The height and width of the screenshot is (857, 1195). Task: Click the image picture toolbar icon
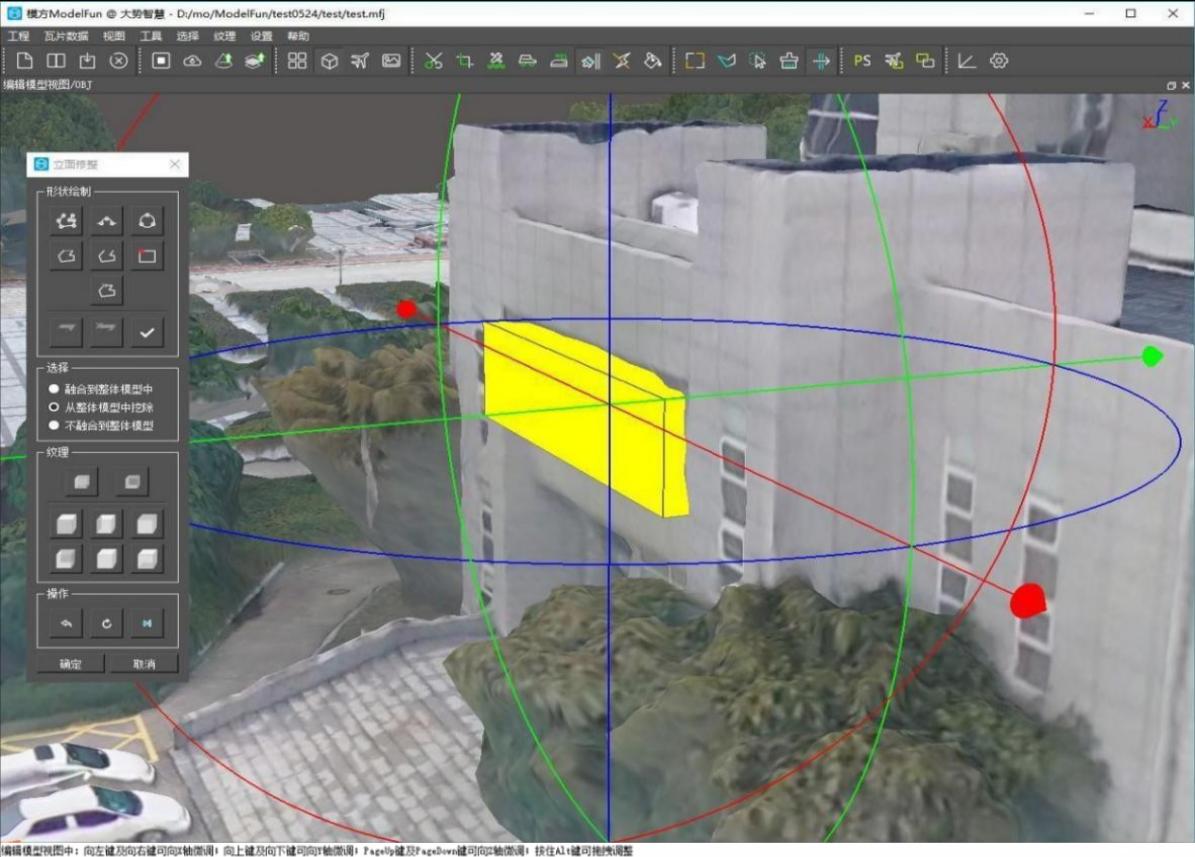[391, 61]
